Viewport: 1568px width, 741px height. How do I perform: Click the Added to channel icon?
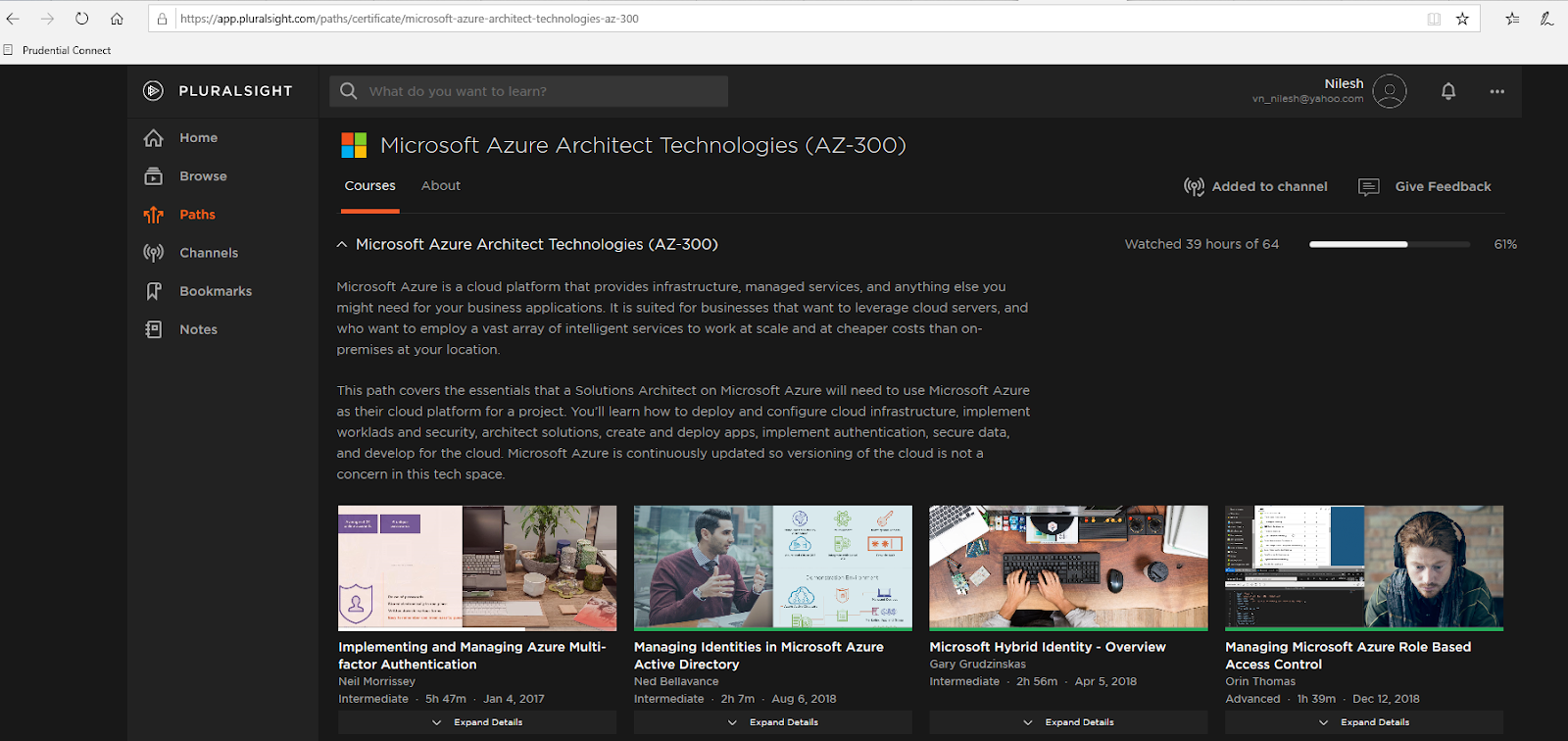point(1194,186)
